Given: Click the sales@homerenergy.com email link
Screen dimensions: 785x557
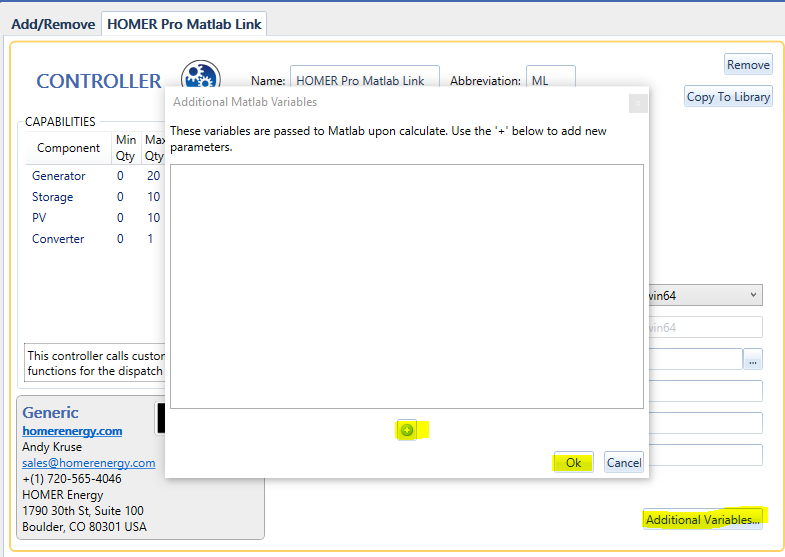Looking at the screenshot, I should pos(89,463).
